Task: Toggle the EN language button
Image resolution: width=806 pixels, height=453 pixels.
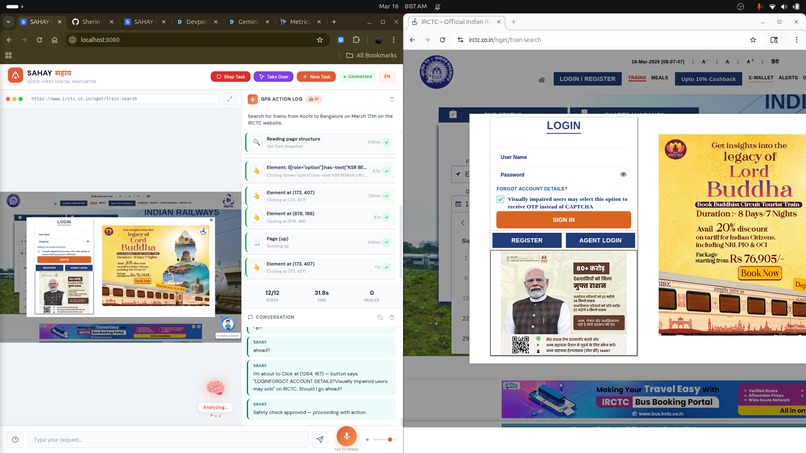Action: click(387, 77)
